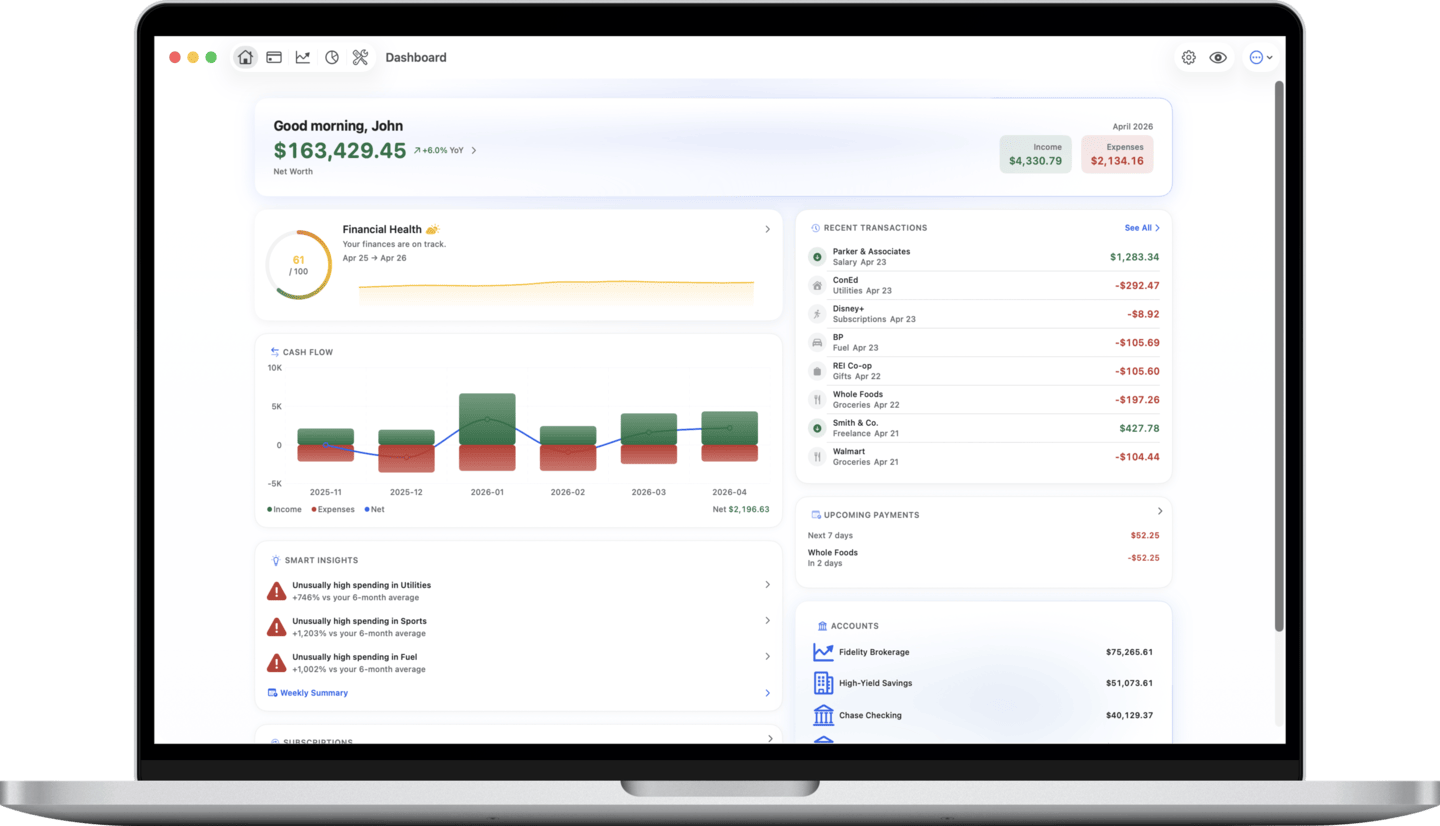Screen dimensions: 1440x826
Task: Select Next 7 days $52.25 row
Action: [983, 535]
